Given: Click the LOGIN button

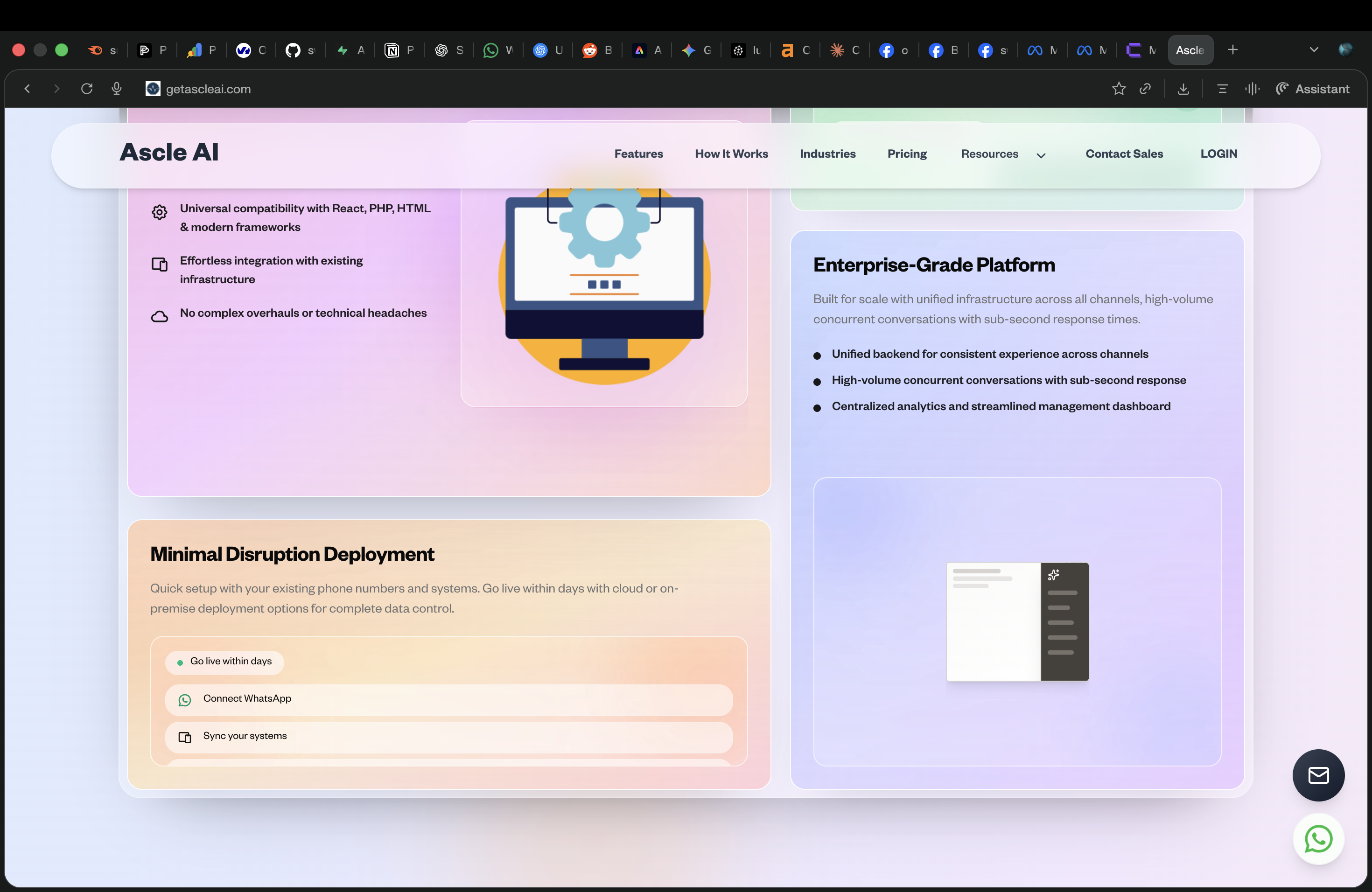Looking at the screenshot, I should (x=1218, y=154).
